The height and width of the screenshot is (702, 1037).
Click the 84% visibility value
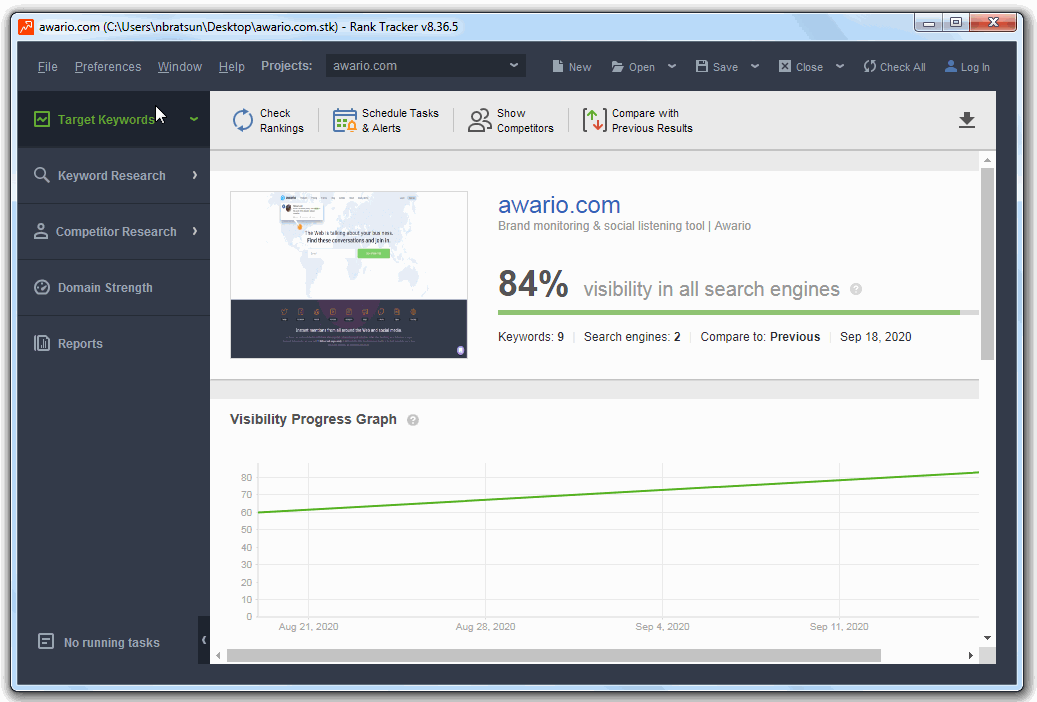pos(533,285)
